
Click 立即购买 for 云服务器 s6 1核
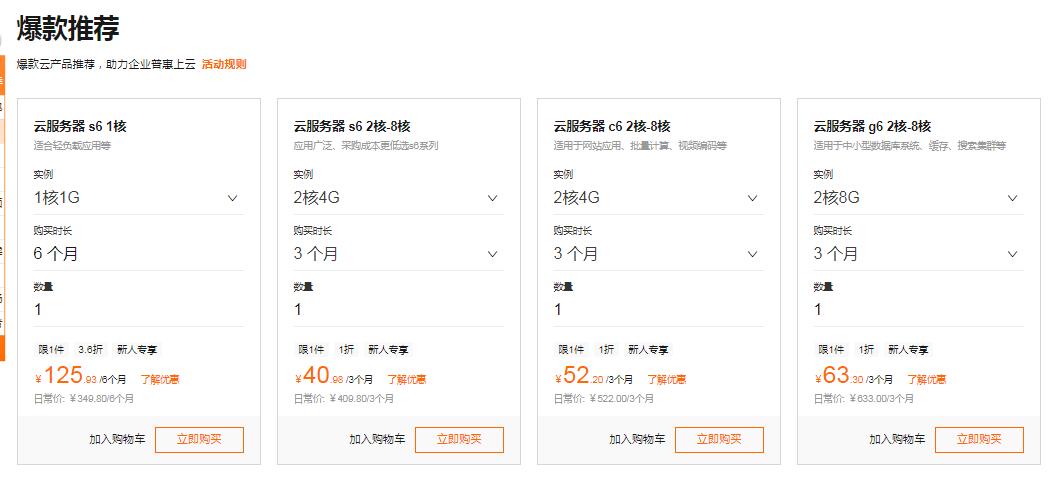(199, 439)
